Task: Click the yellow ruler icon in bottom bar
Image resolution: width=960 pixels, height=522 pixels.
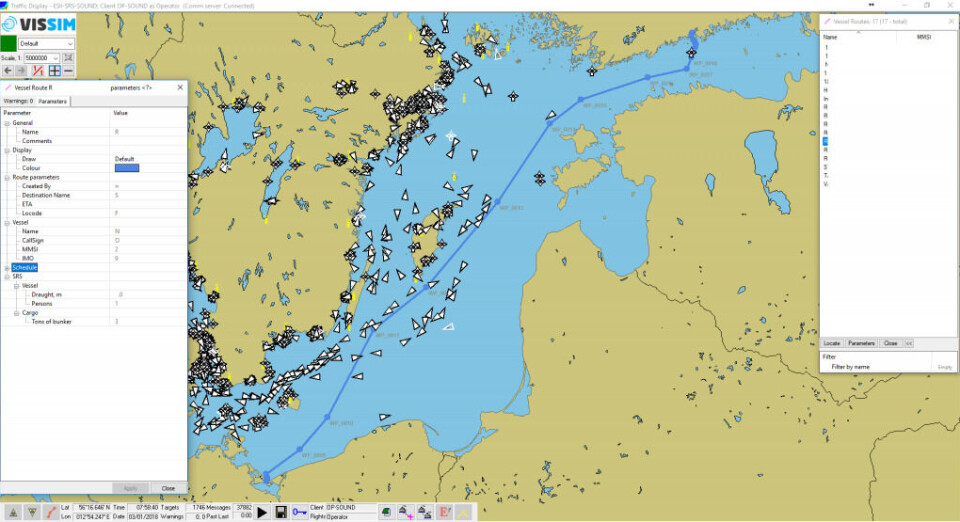Action: (x=464, y=512)
